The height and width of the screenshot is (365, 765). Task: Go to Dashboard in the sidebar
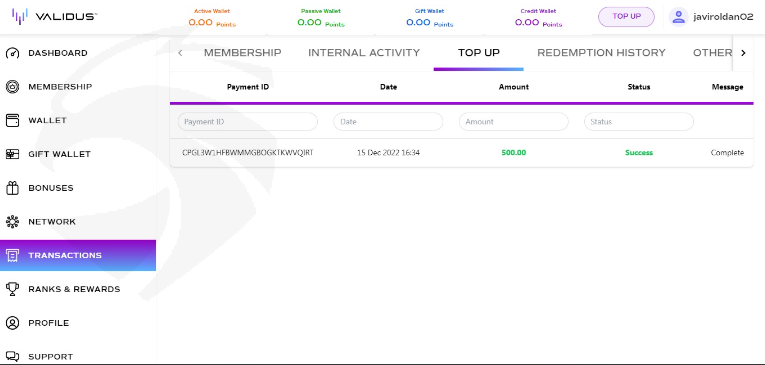(58, 53)
